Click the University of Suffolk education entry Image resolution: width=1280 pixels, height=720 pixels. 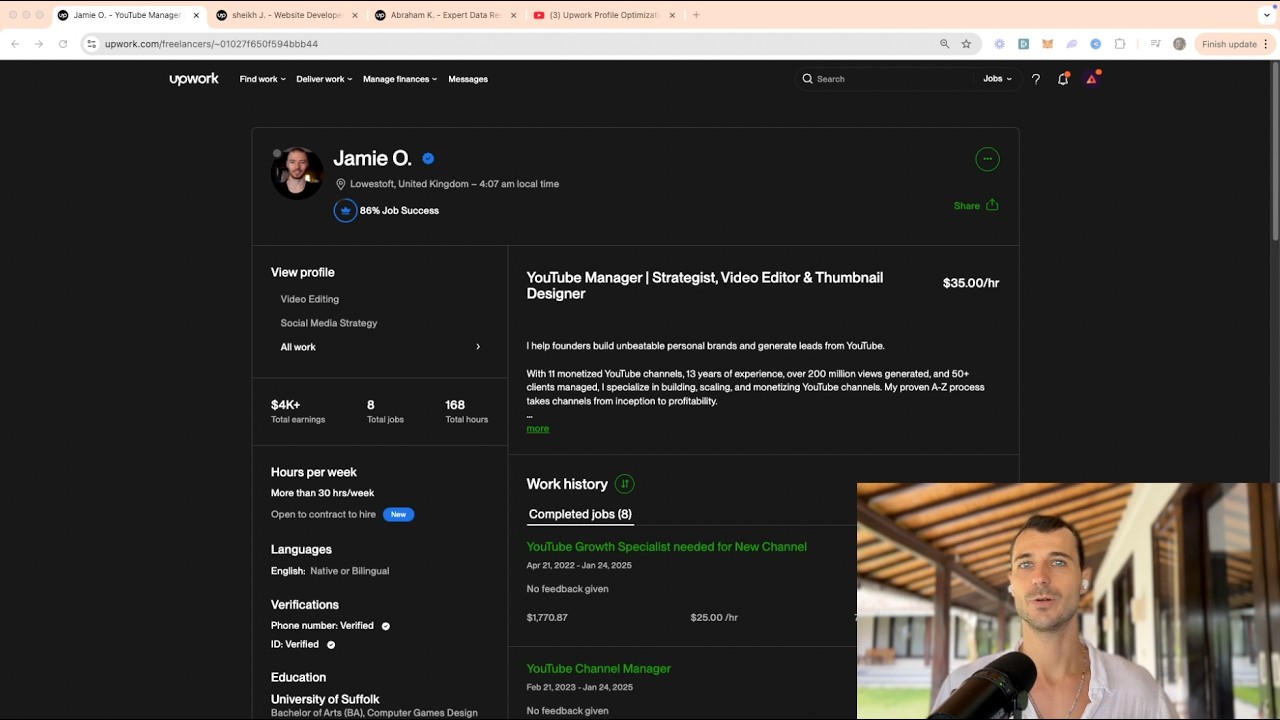[325, 699]
